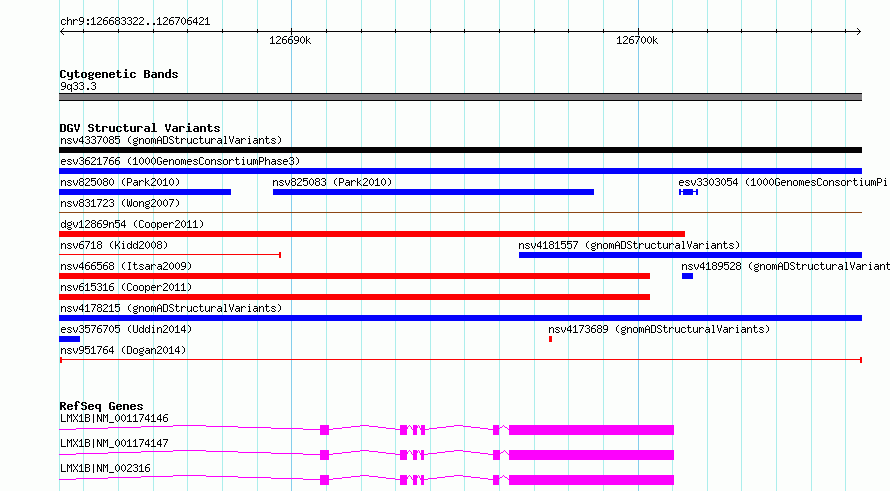Open variant label nsv615316 (Cooper2011)

pyautogui.click(x=126, y=287)
